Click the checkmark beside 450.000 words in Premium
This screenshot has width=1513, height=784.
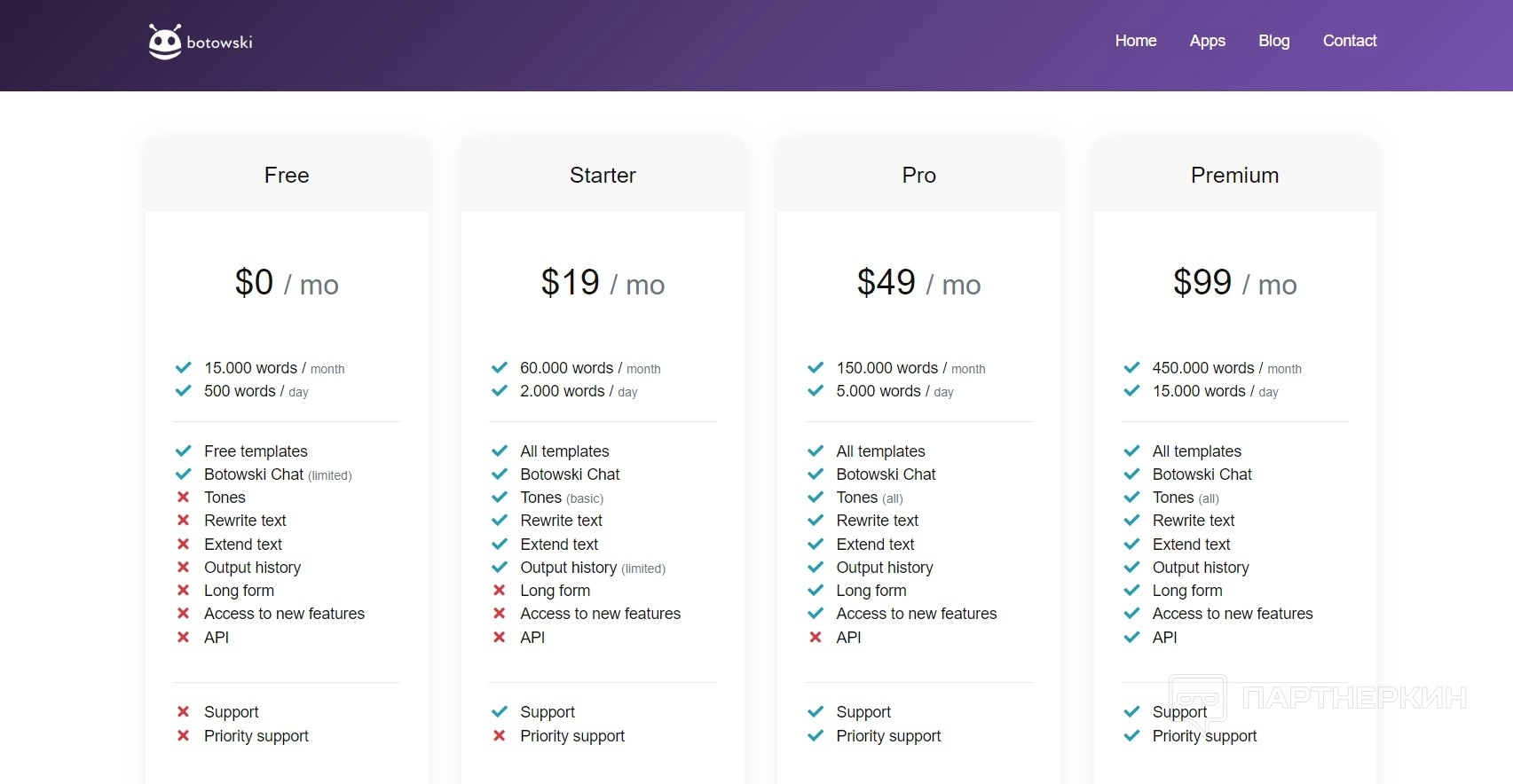pos(1131,367)
